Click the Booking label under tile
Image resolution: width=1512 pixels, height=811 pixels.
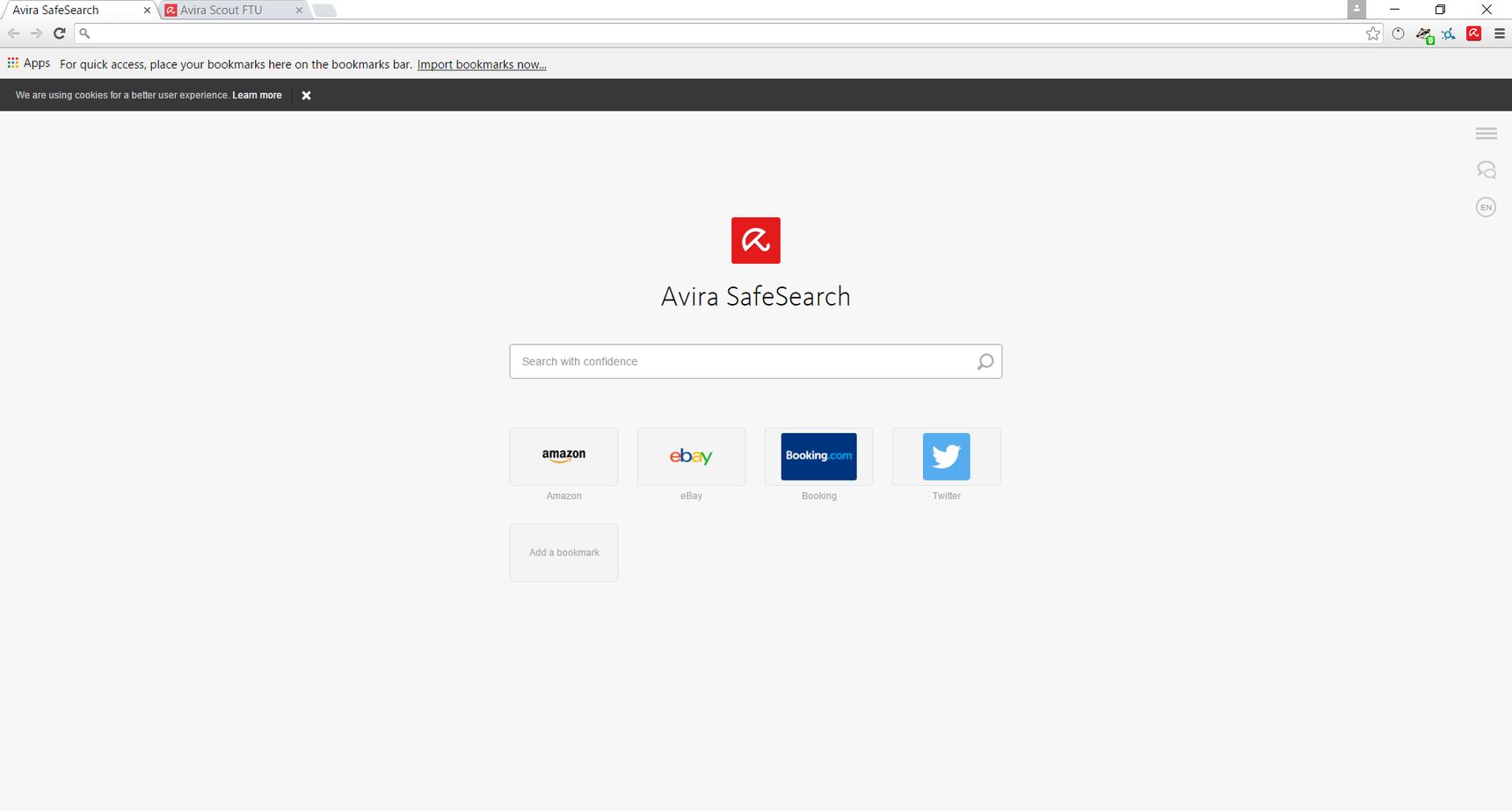818,496
